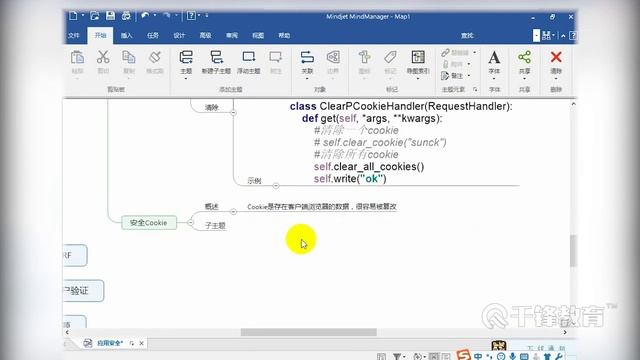The width and height of the screenshot is (640, 360).
Task: Save the map with the floppy disk icon
Action: (x=110, y=16)
